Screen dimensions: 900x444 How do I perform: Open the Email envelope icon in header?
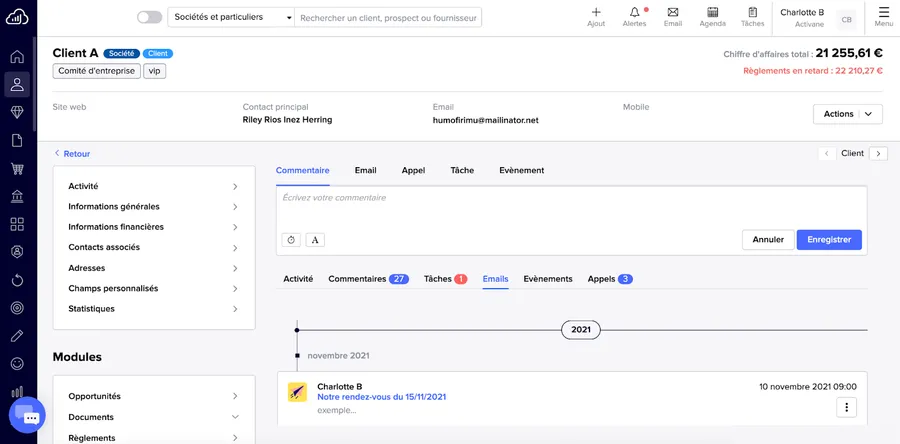[673, 17]
